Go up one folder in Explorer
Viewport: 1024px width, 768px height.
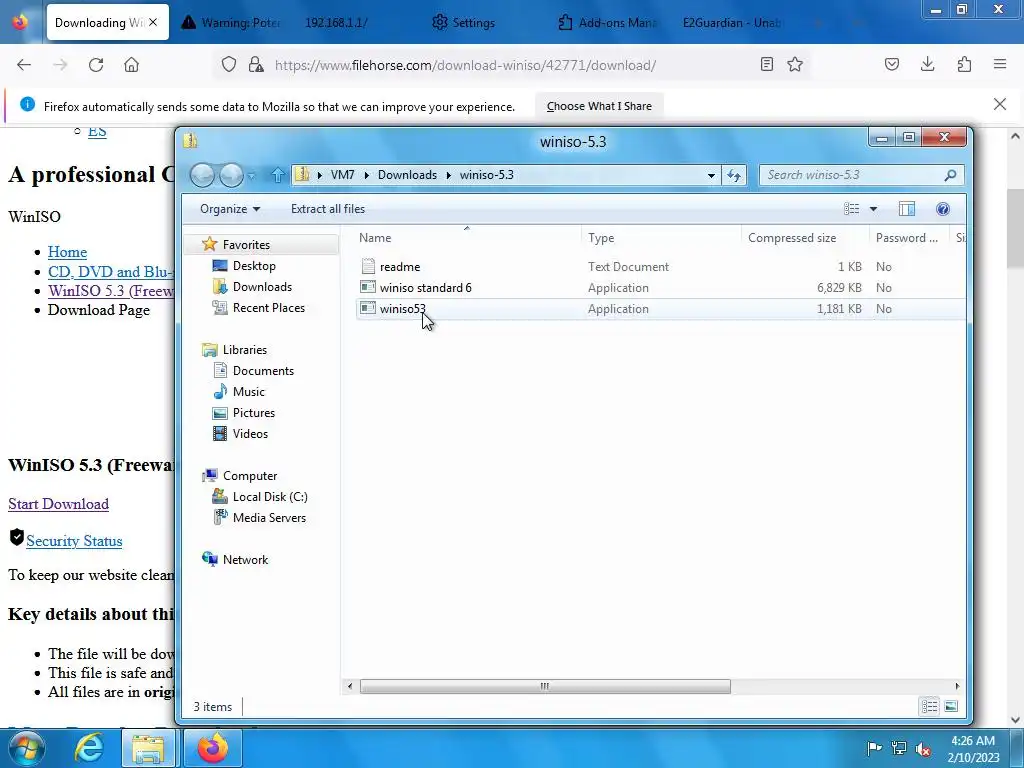(278, 175)
